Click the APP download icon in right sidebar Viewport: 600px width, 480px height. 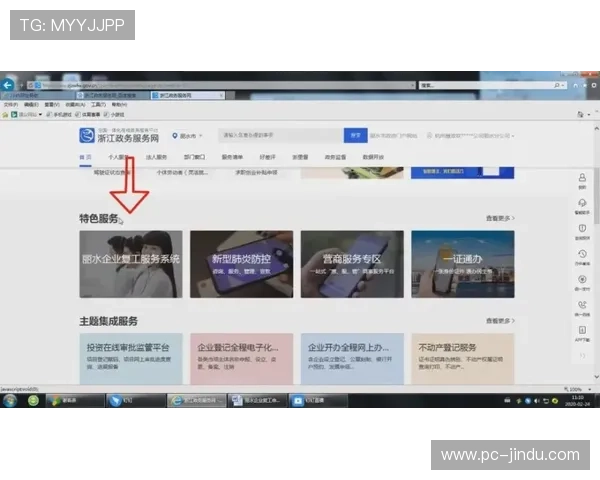click(582, 330)
